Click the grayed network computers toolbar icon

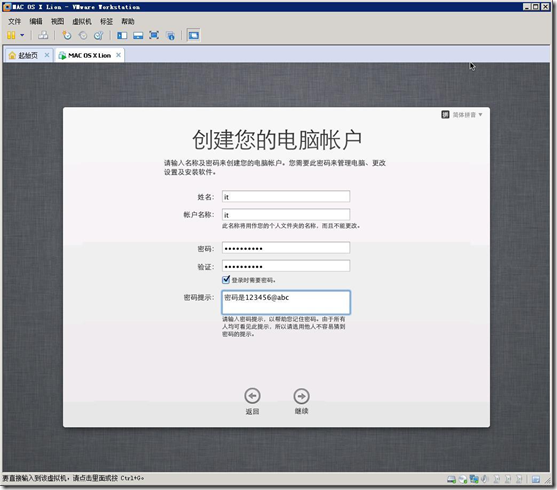[x=43, y=35]
